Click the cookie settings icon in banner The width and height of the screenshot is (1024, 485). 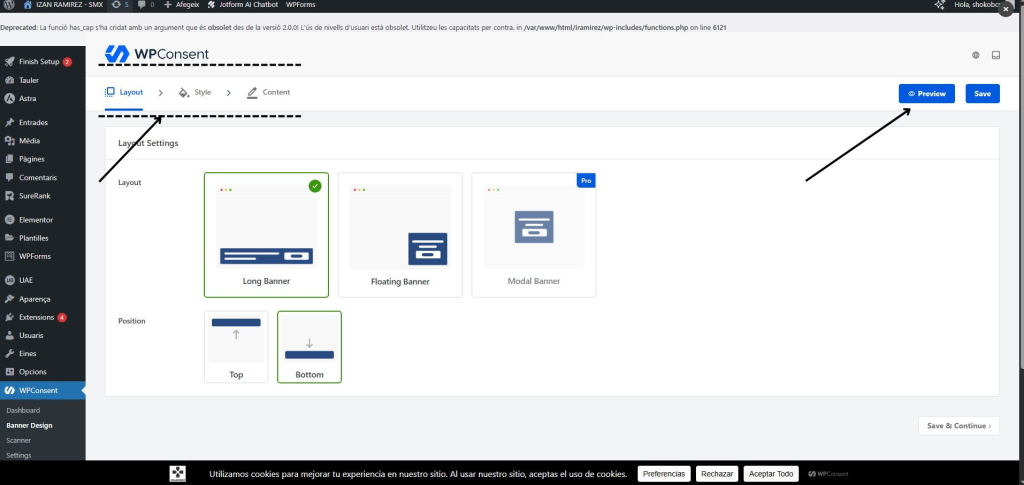tap(177, 473)
